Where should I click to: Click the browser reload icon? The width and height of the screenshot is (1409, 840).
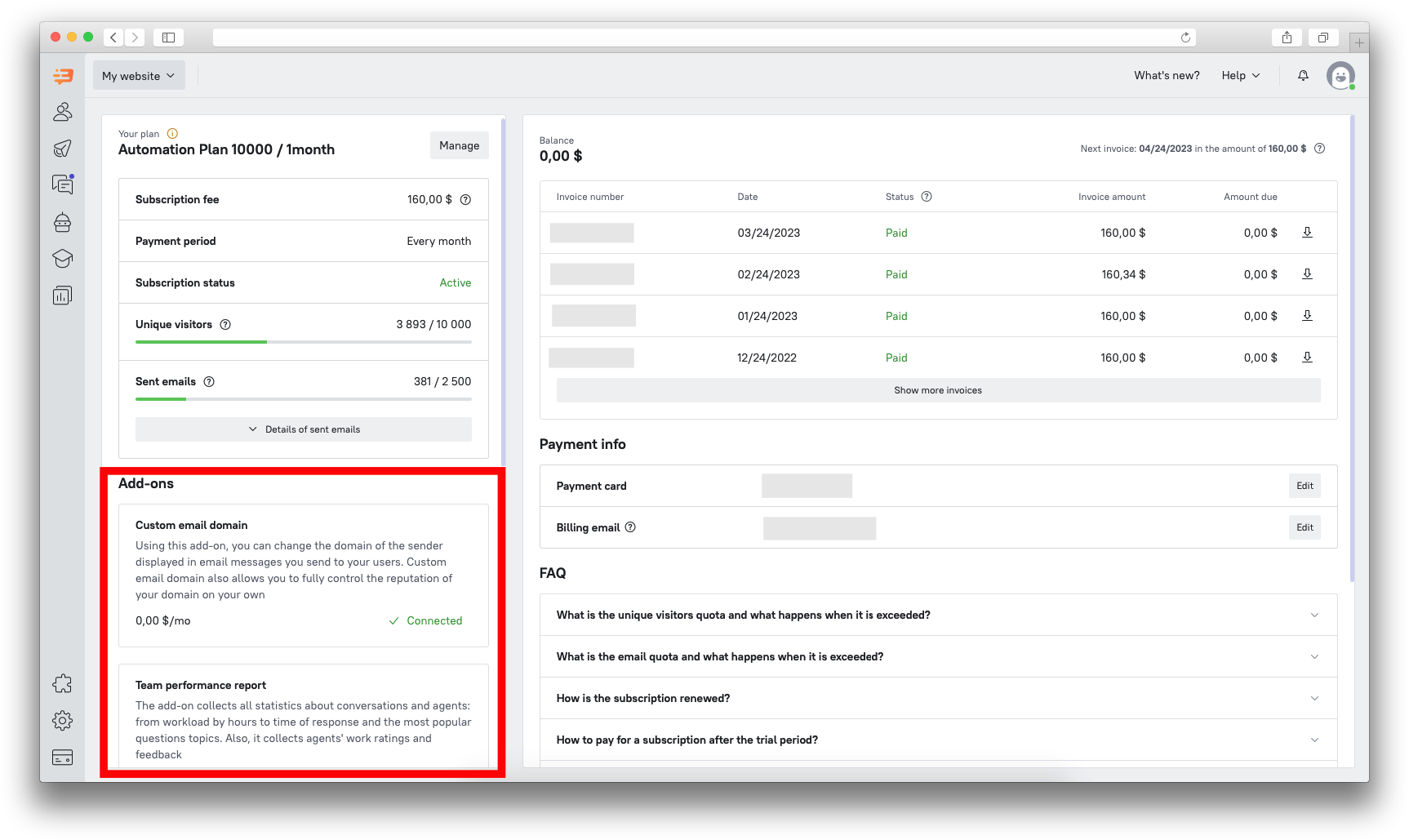coord(1185,38)
